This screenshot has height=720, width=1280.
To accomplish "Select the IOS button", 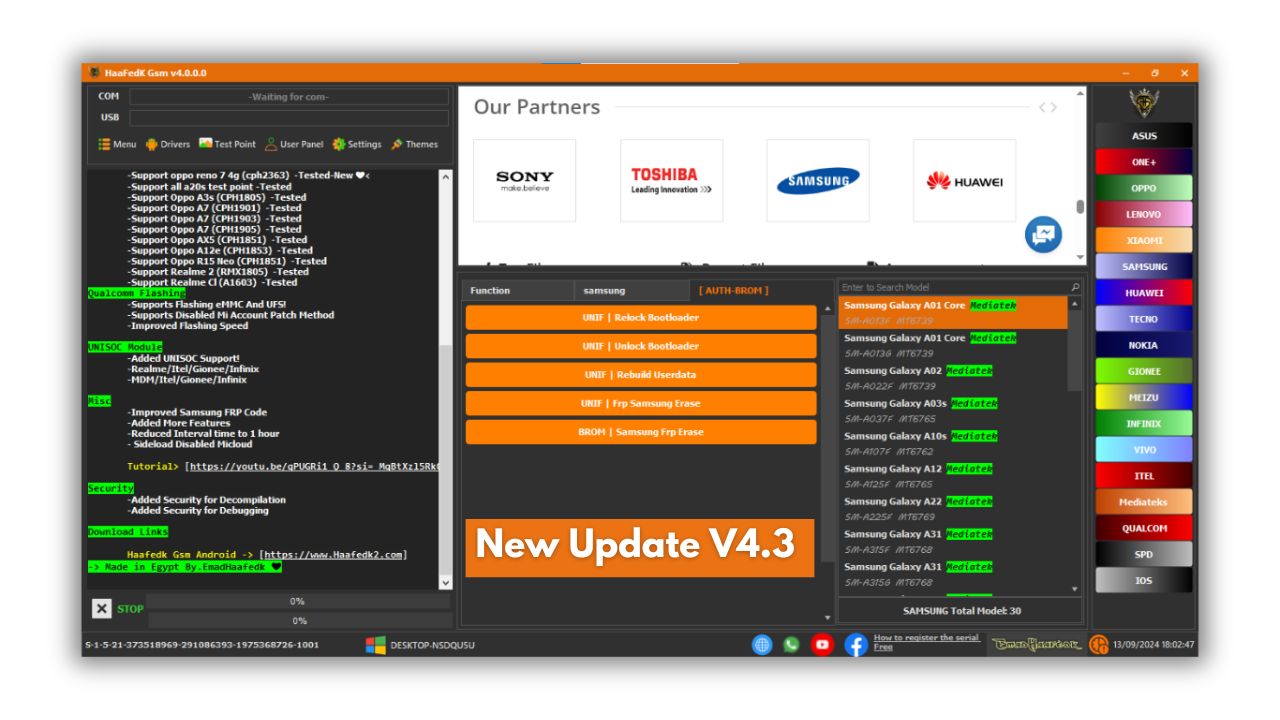I will (x=1144, y=580).
